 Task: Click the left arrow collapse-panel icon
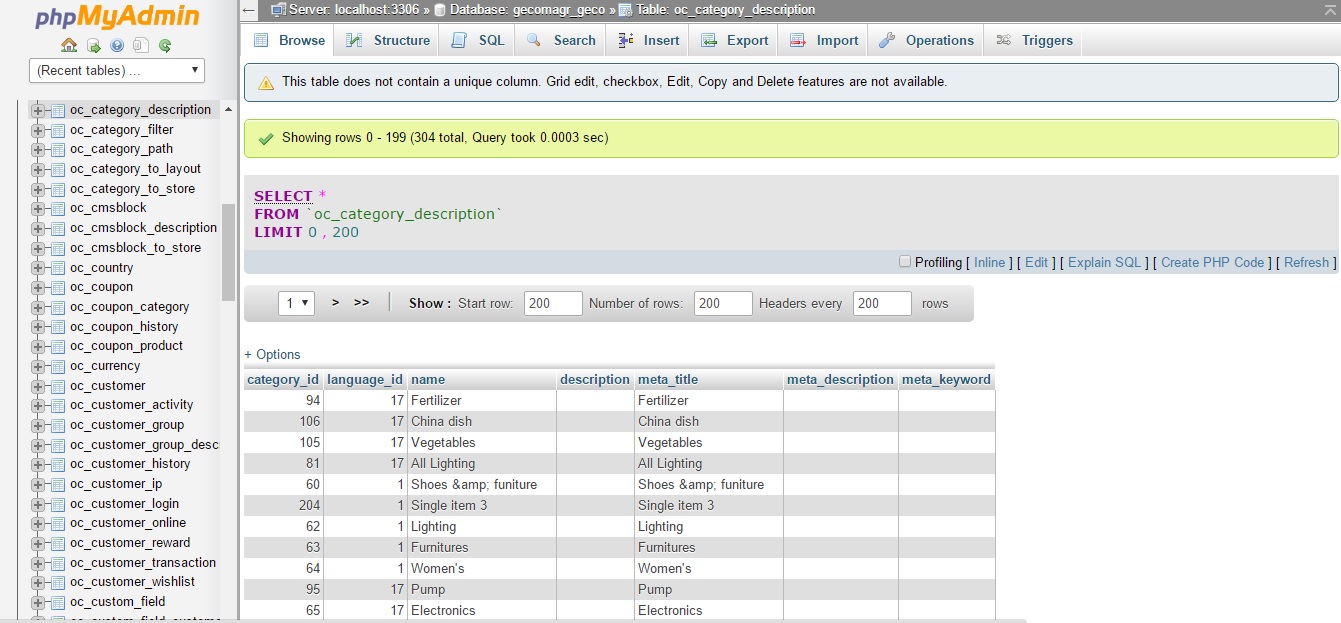pyautogui.click(x=250, y=9)
